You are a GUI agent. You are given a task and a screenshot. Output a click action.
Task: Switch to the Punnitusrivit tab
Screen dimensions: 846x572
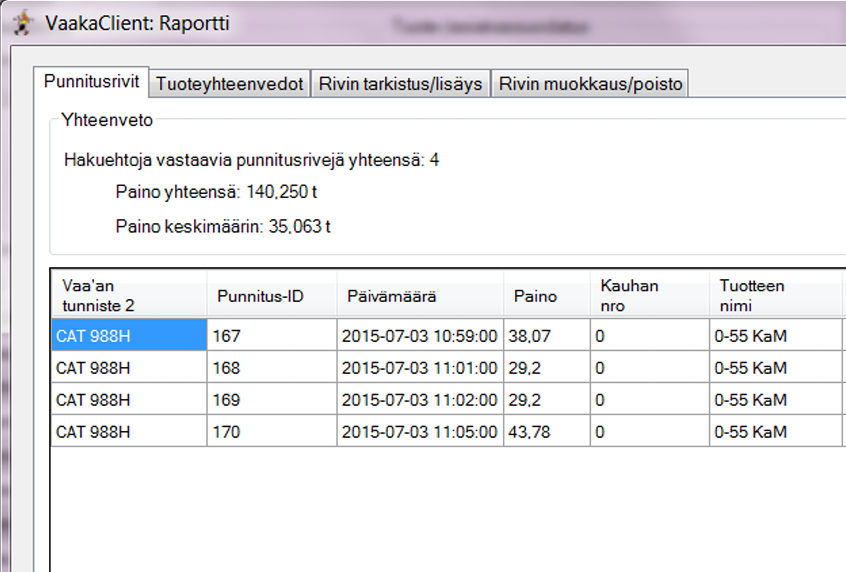pos(91,81)
